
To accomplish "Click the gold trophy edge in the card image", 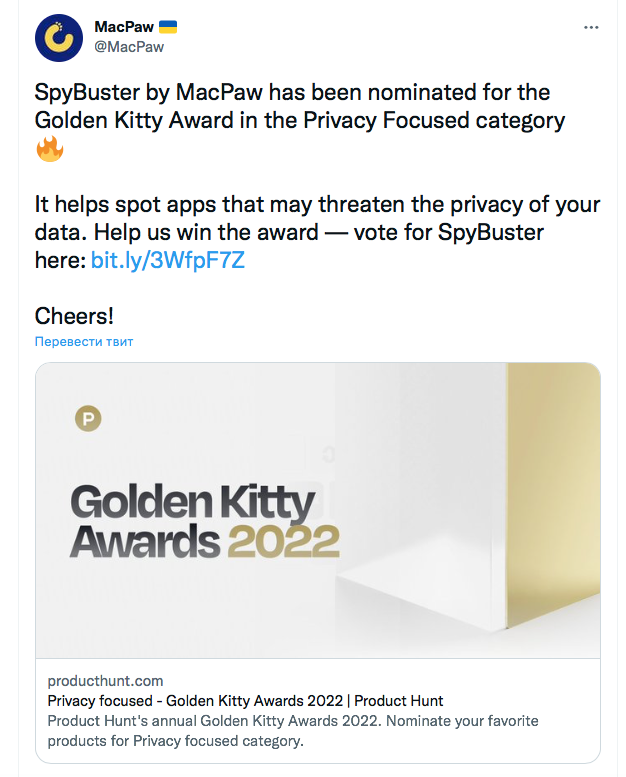I will (x=552, y=500).
